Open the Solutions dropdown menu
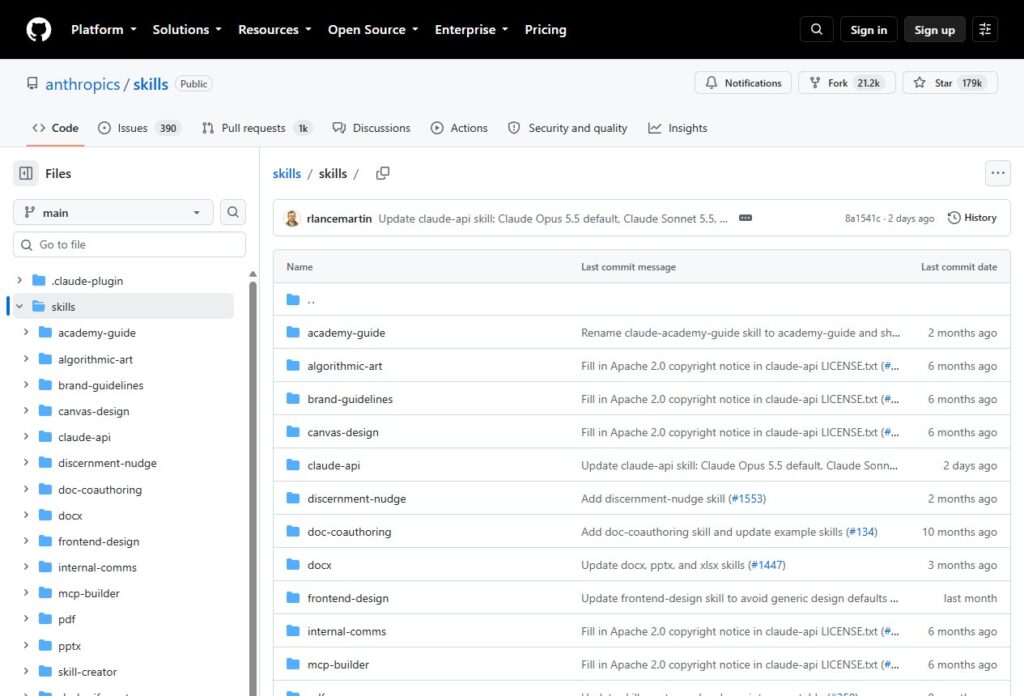 (187, 29)
